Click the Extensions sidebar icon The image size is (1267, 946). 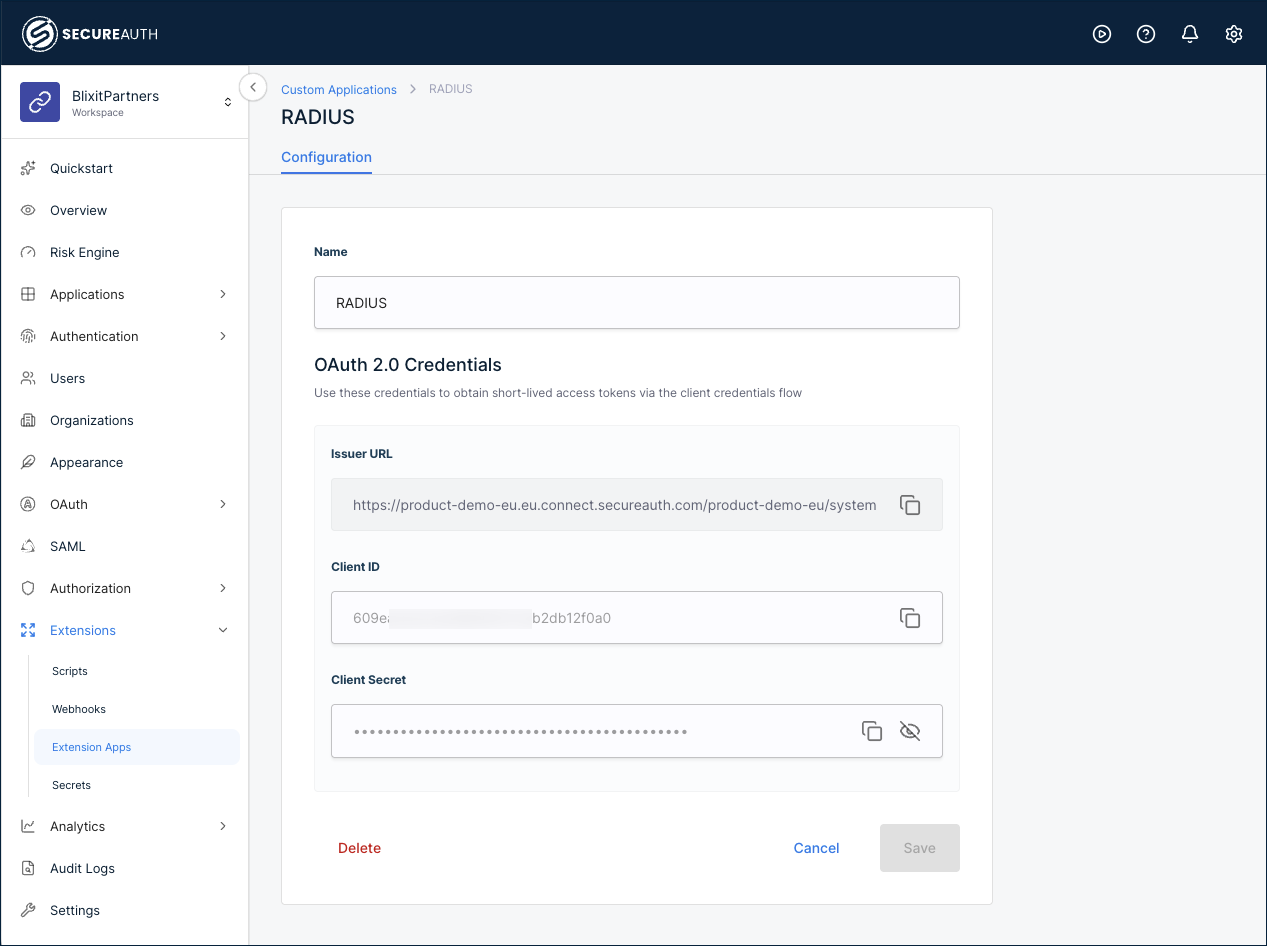point(28,630)
